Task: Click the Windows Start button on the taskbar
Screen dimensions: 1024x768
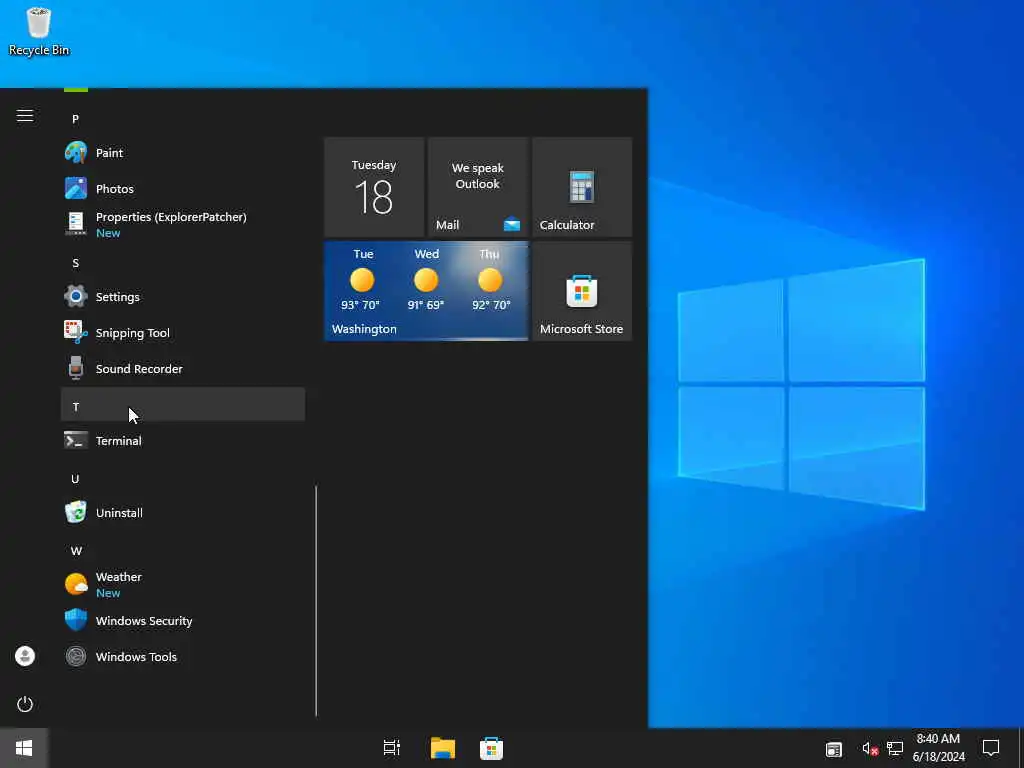Action: point(24,748)
